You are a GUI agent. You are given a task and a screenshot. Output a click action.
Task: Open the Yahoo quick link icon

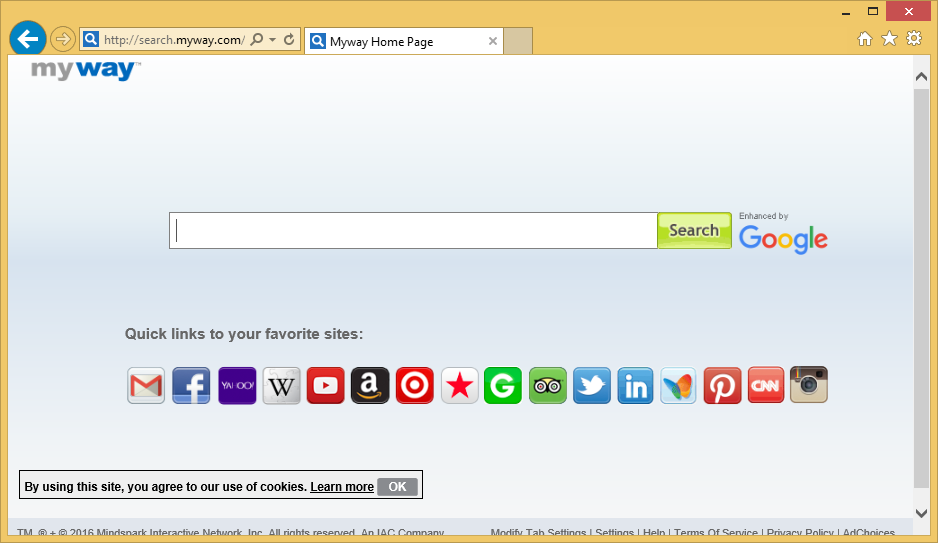(237, 385)
